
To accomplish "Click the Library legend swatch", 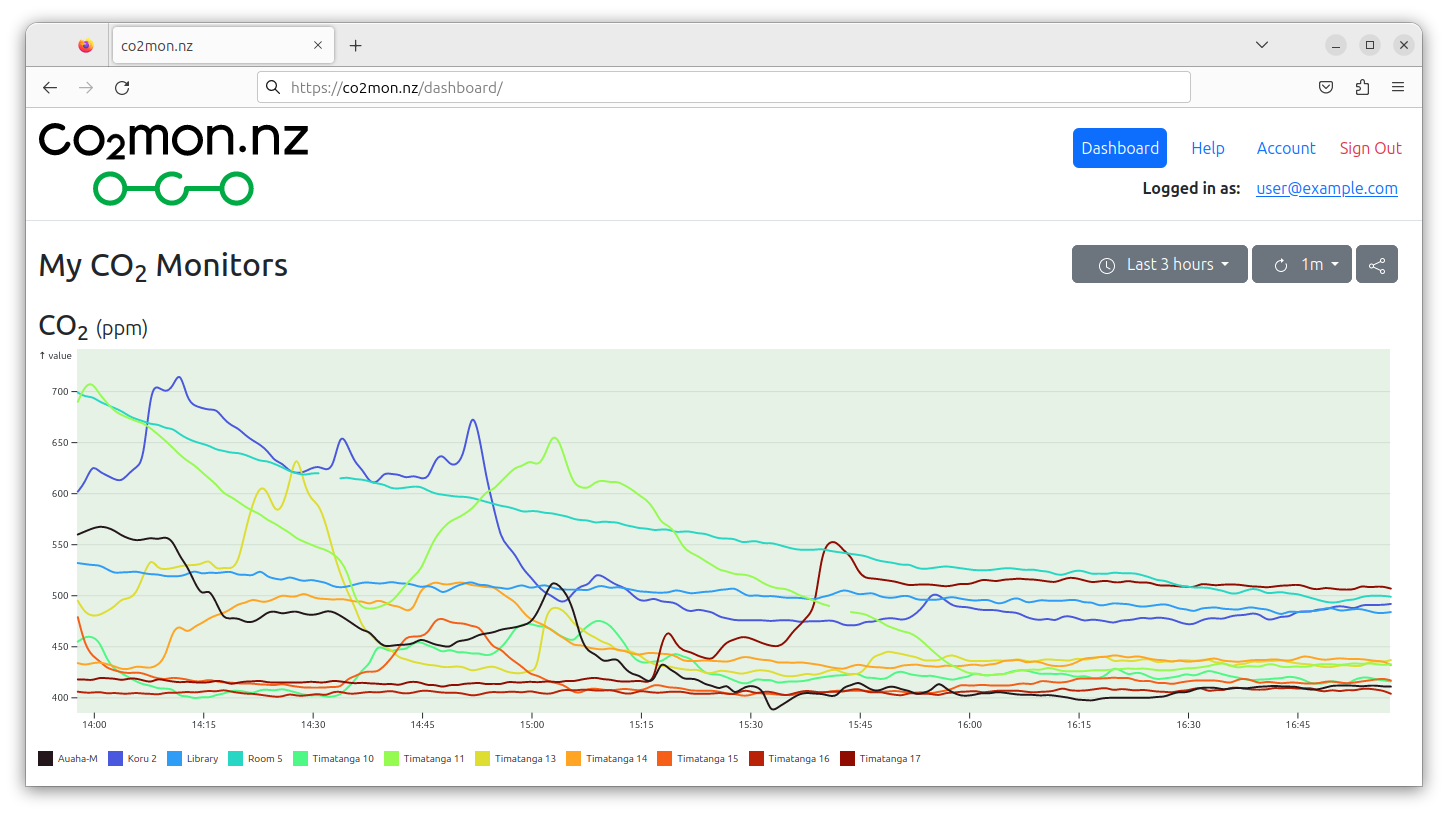I will click(174, 758).
